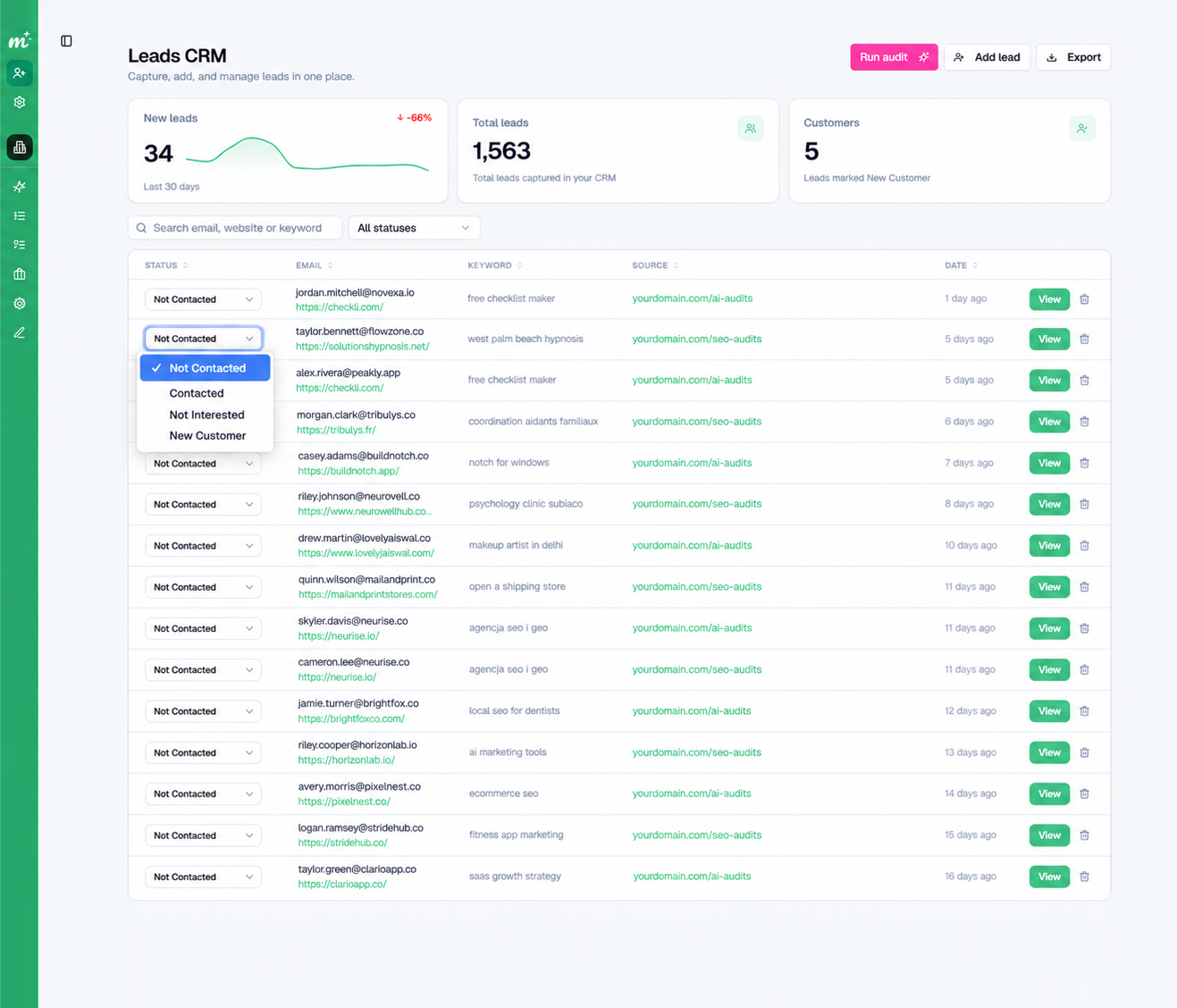
Task: Open the checklist icon in the sidebar
Action: tap(20, 245)
